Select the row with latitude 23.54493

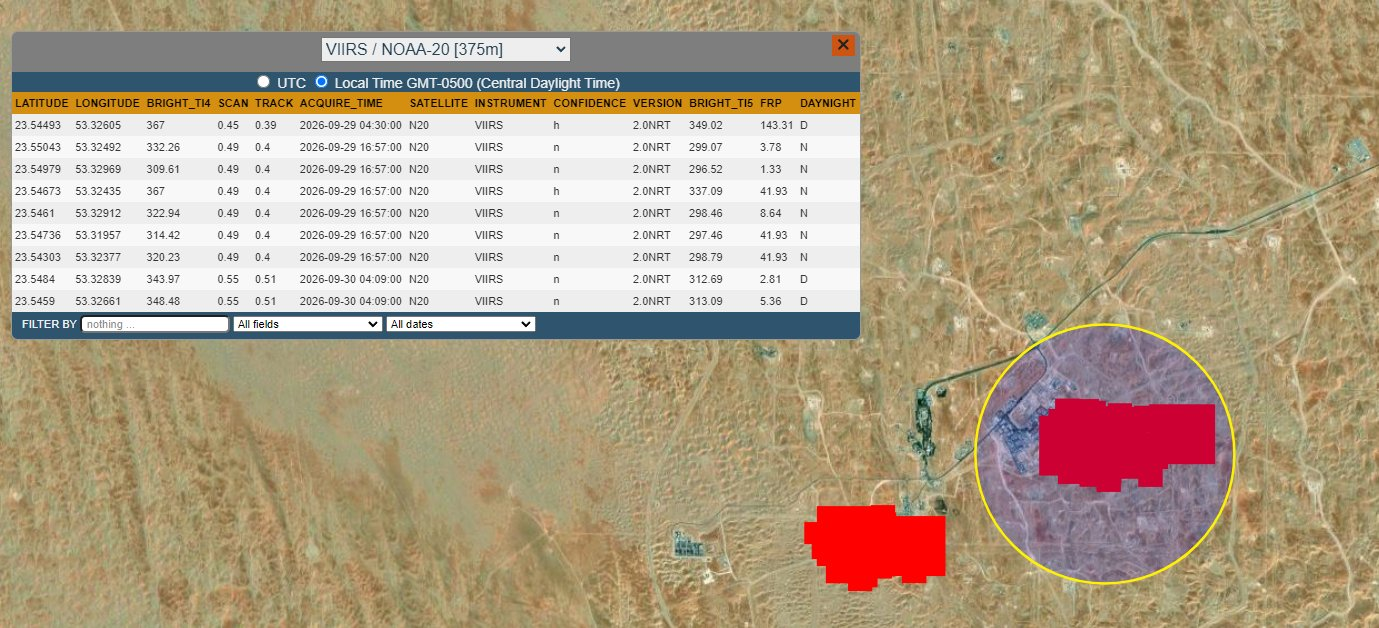pos(436,125)
